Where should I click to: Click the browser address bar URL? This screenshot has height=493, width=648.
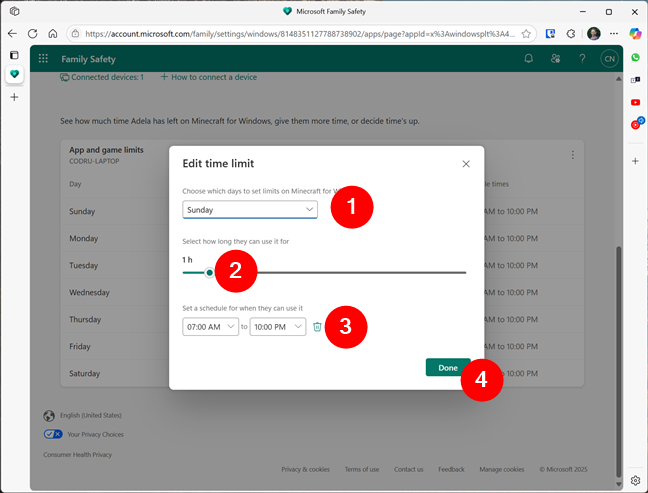point(300,34)
